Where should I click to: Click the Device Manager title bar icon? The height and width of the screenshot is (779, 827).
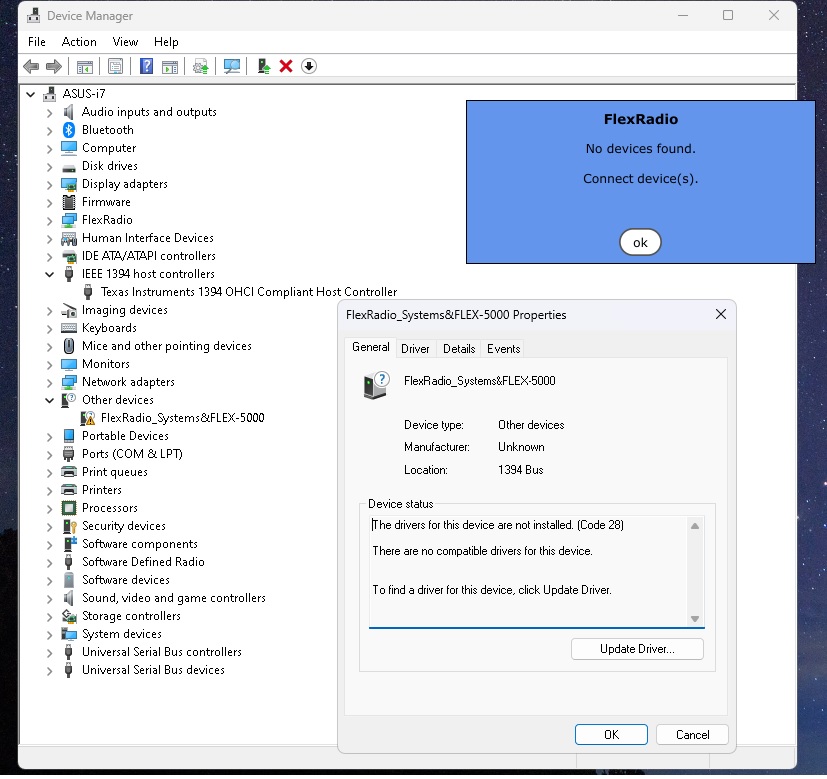click(34, 15)
